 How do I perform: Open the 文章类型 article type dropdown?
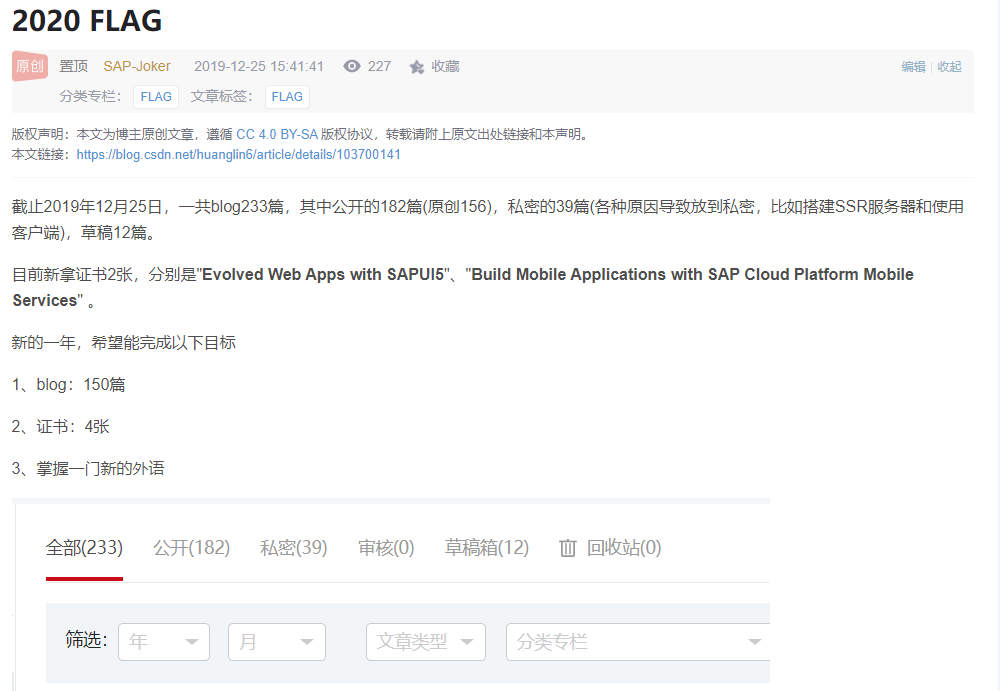tap(426, 642)
